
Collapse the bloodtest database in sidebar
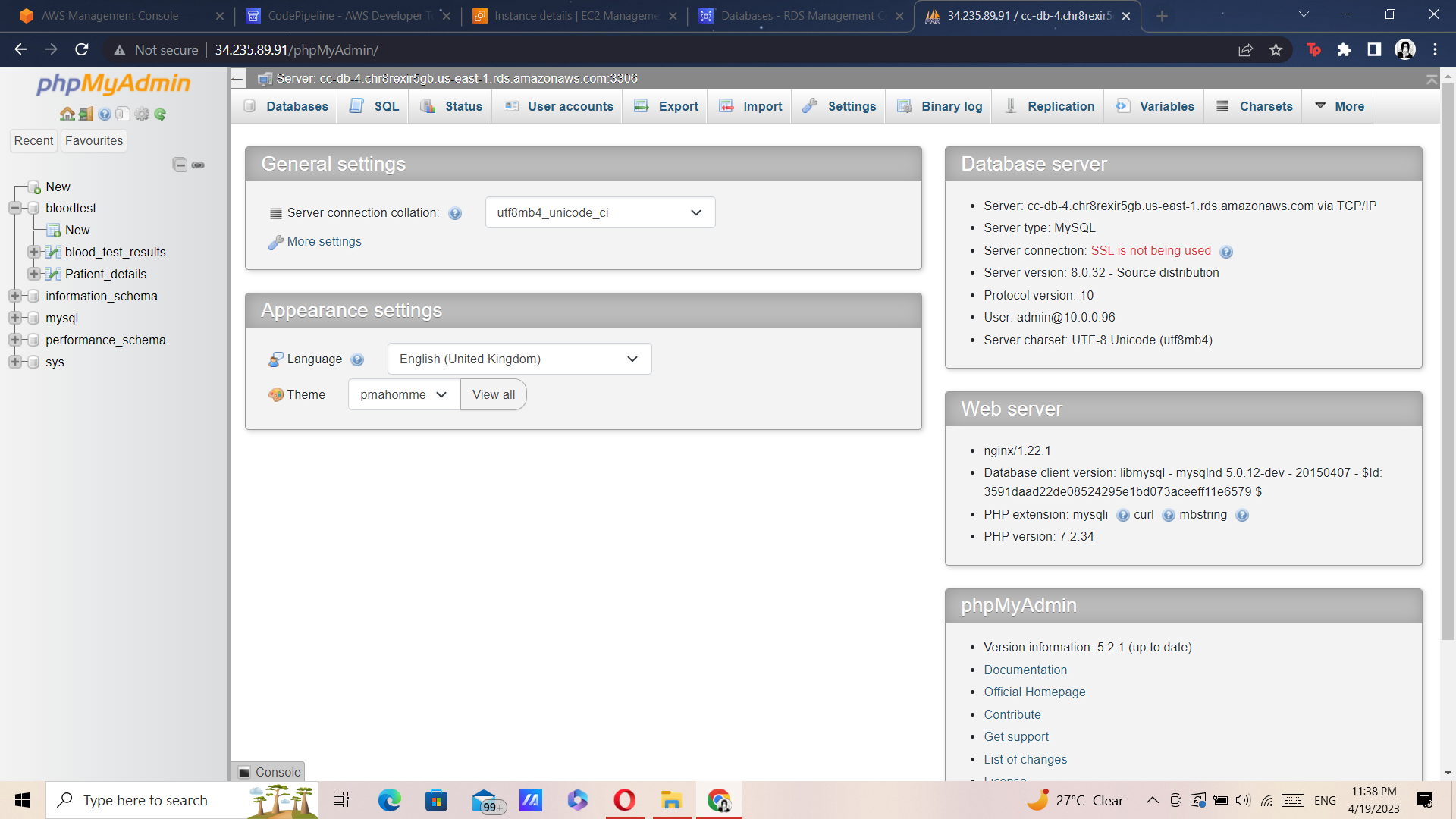pyautogui.click(x=14, y=208)
